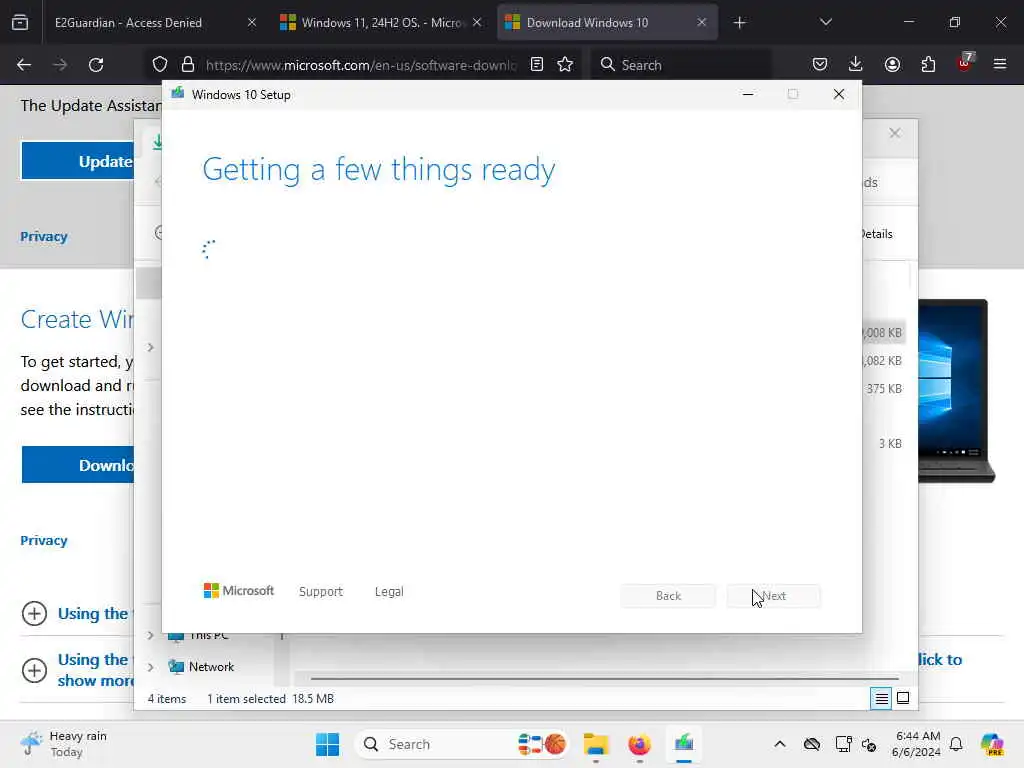Close the File Explorer window
Viewport: 1024px width, 768px height.
pos(895,133)
